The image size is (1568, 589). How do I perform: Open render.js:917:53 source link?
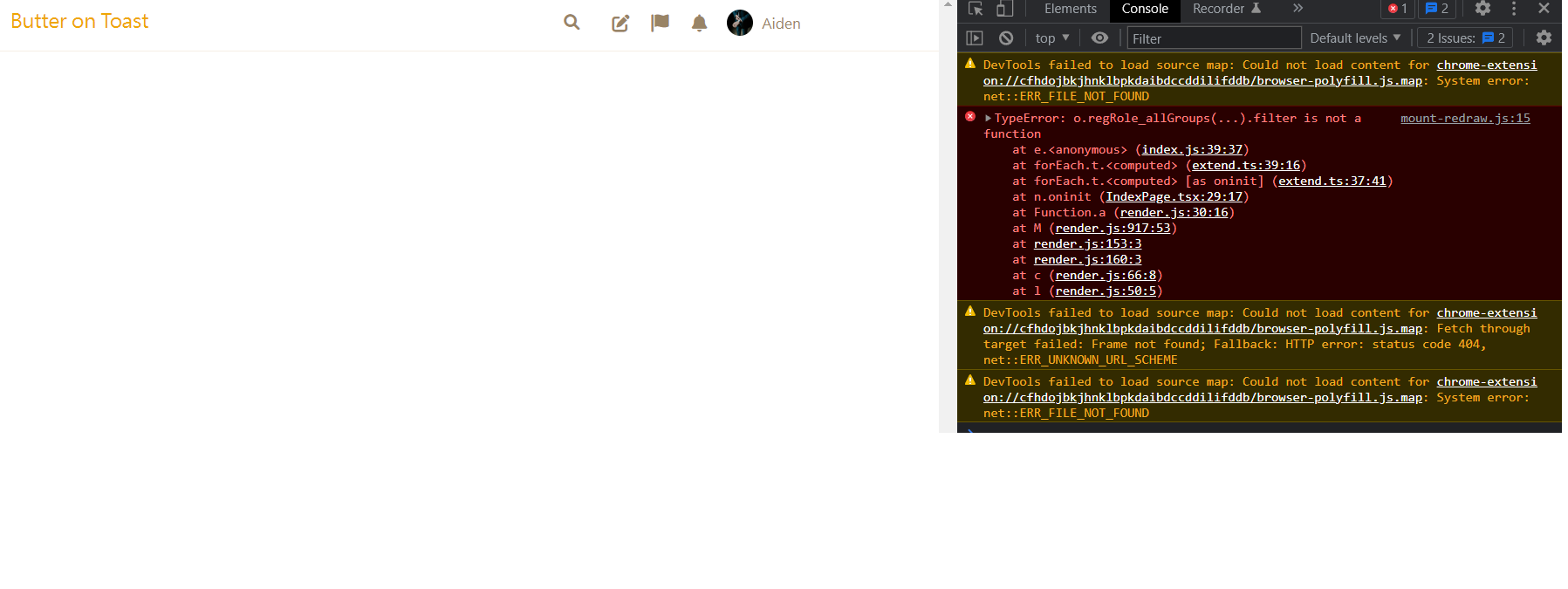pyautogui.click(x=1113, y=229)
